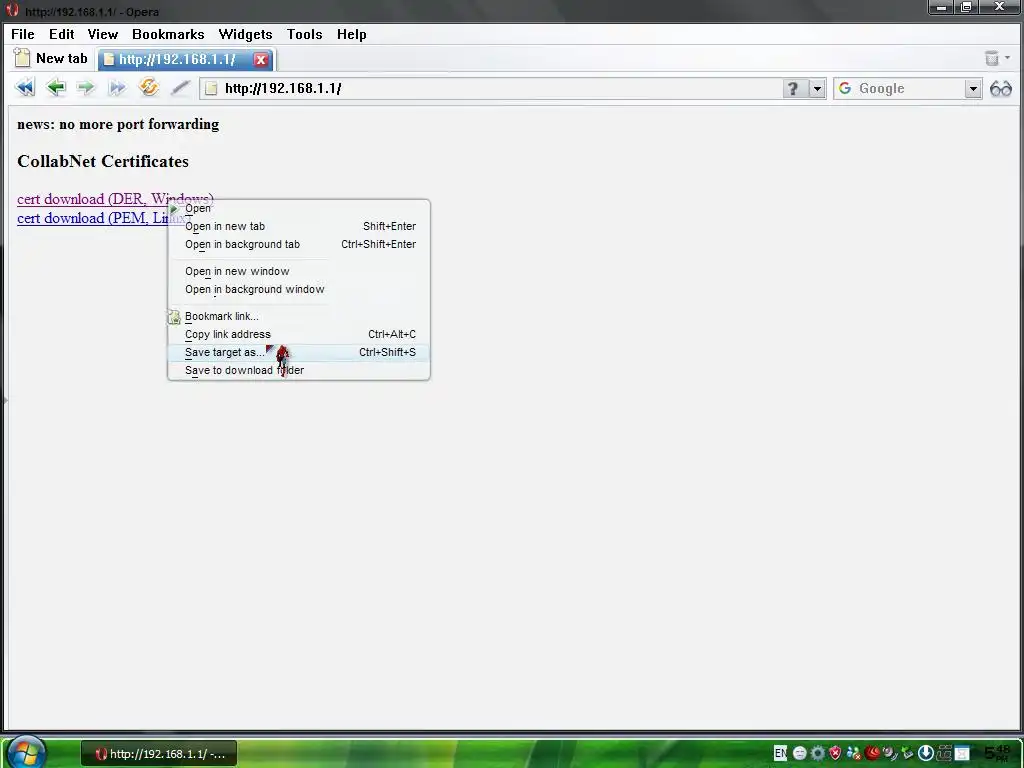Close the 192.168.1.1 tab
Screen dimensions: 1024x768
click(x=261, y=59)
